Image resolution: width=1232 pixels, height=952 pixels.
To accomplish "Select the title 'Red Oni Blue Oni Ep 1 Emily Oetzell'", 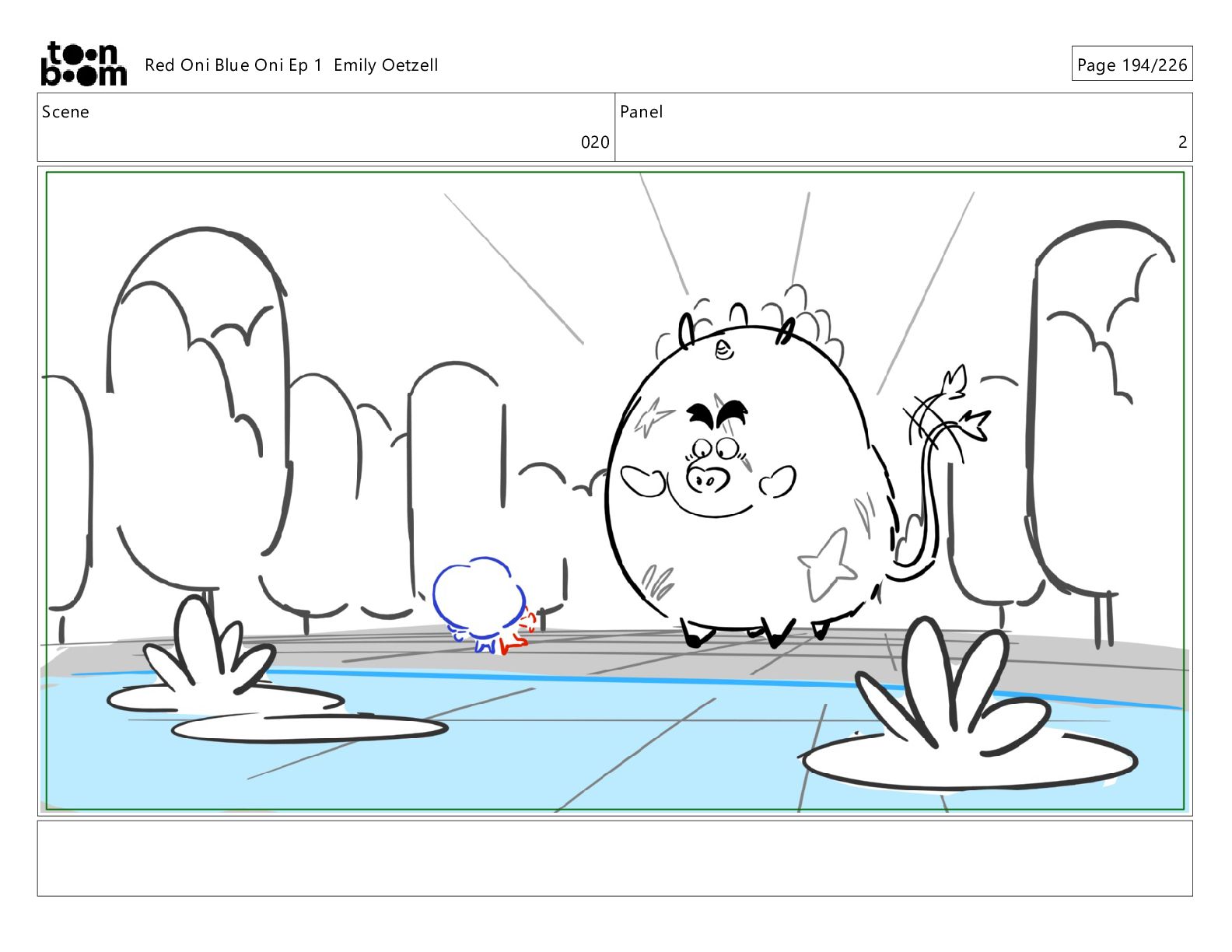I will point(292,65).
